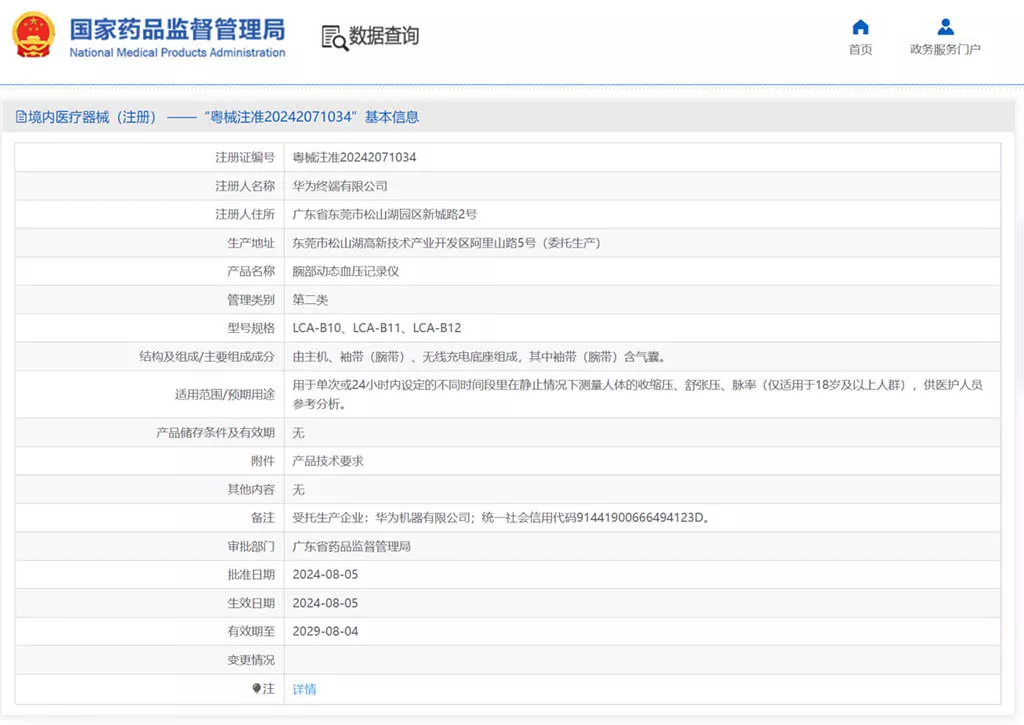Click the 批准日期 label
This screenshot has width=1024, height=725.
[251, 575]
